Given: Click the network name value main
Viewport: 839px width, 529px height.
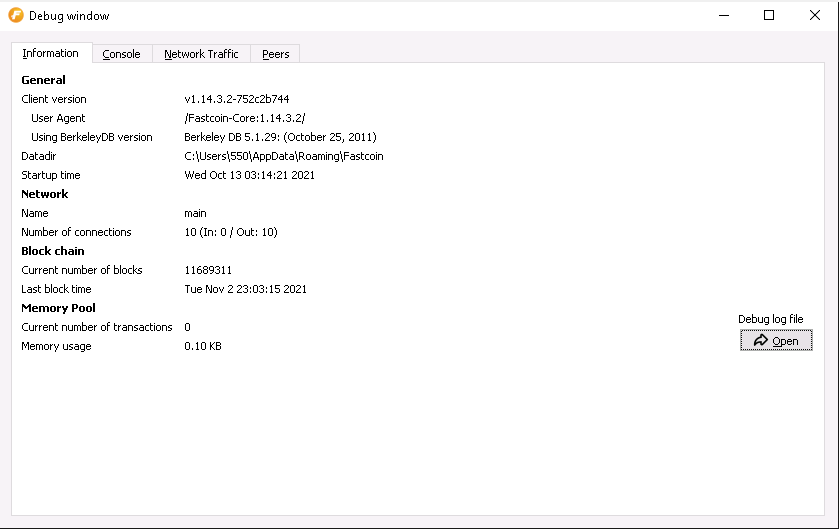Looking at the screenshot, I should 195,213.
